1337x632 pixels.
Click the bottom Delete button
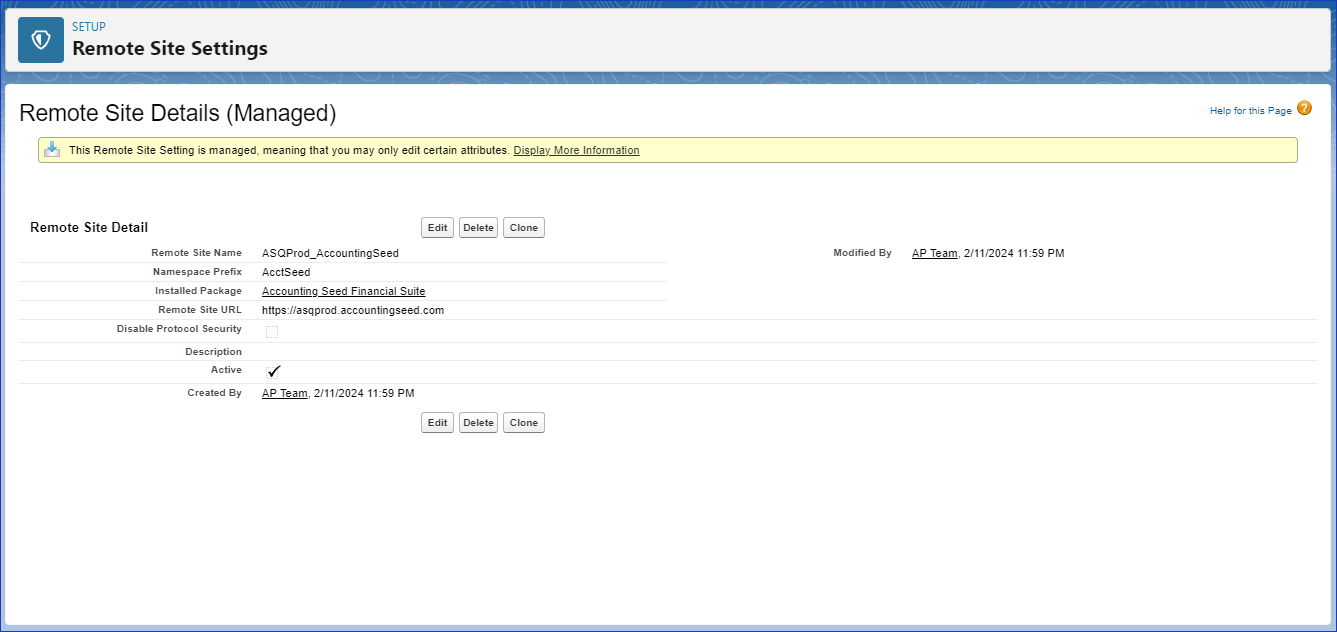tap(478, 423)
